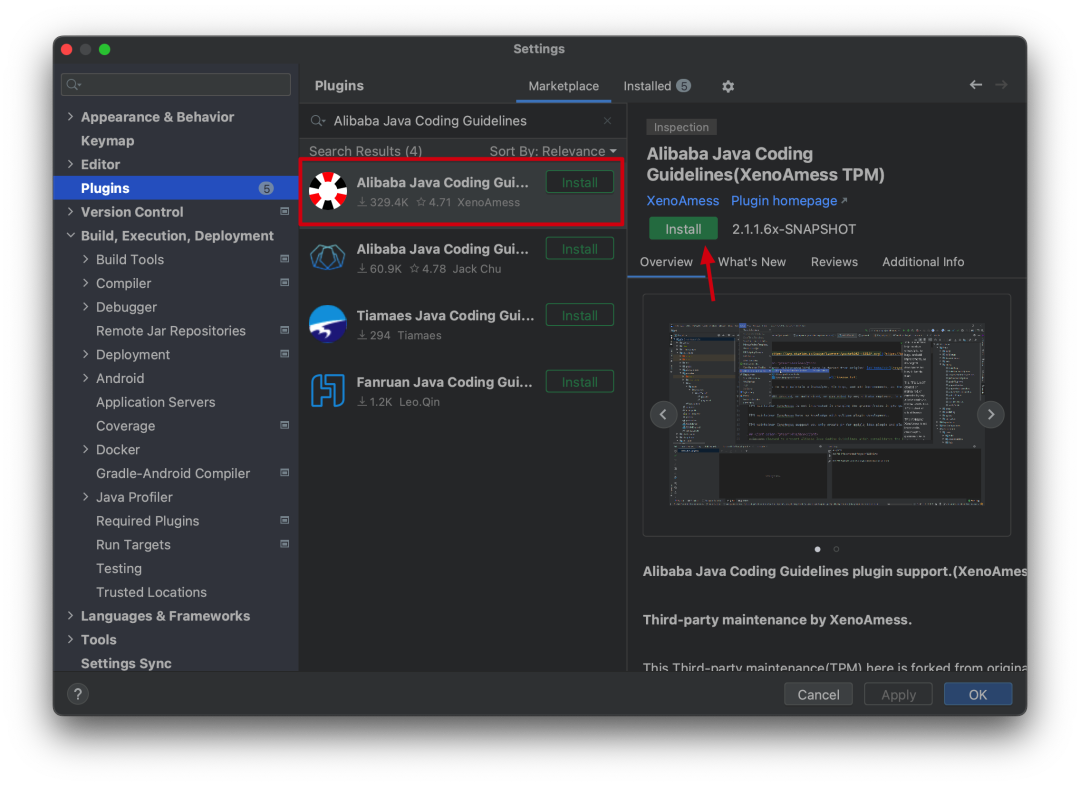Install Alibaba plugin by XenoAmess from list
The height and width of the screenshot is (786, 1080).
tap(579, 183)
